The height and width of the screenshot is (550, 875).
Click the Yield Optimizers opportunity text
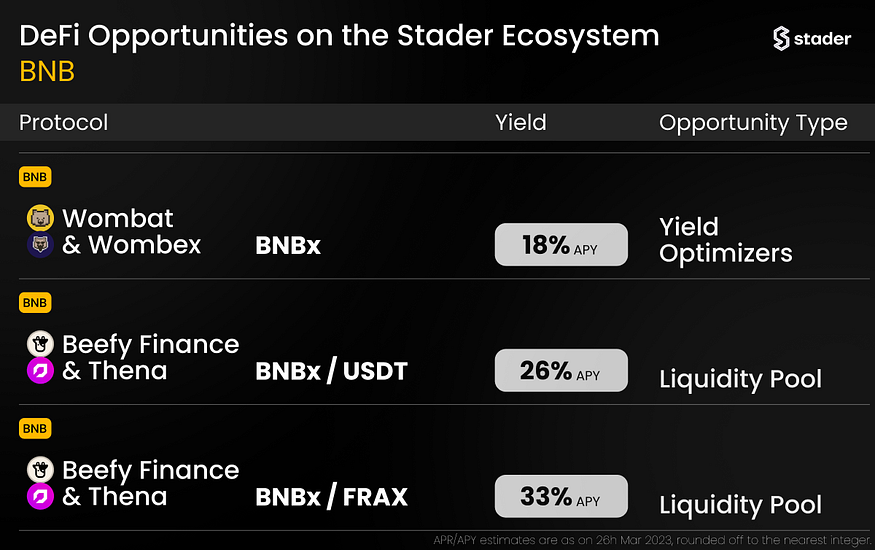pyautogui.click(x=725, y=240)
